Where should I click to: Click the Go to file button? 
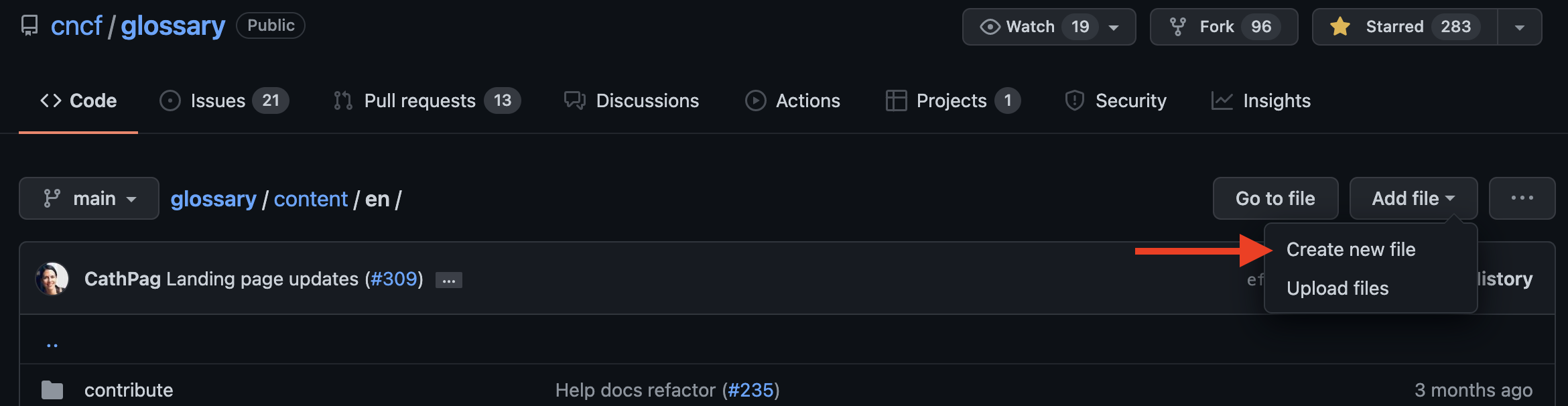pyautogui.click(x=1275, y=198)
